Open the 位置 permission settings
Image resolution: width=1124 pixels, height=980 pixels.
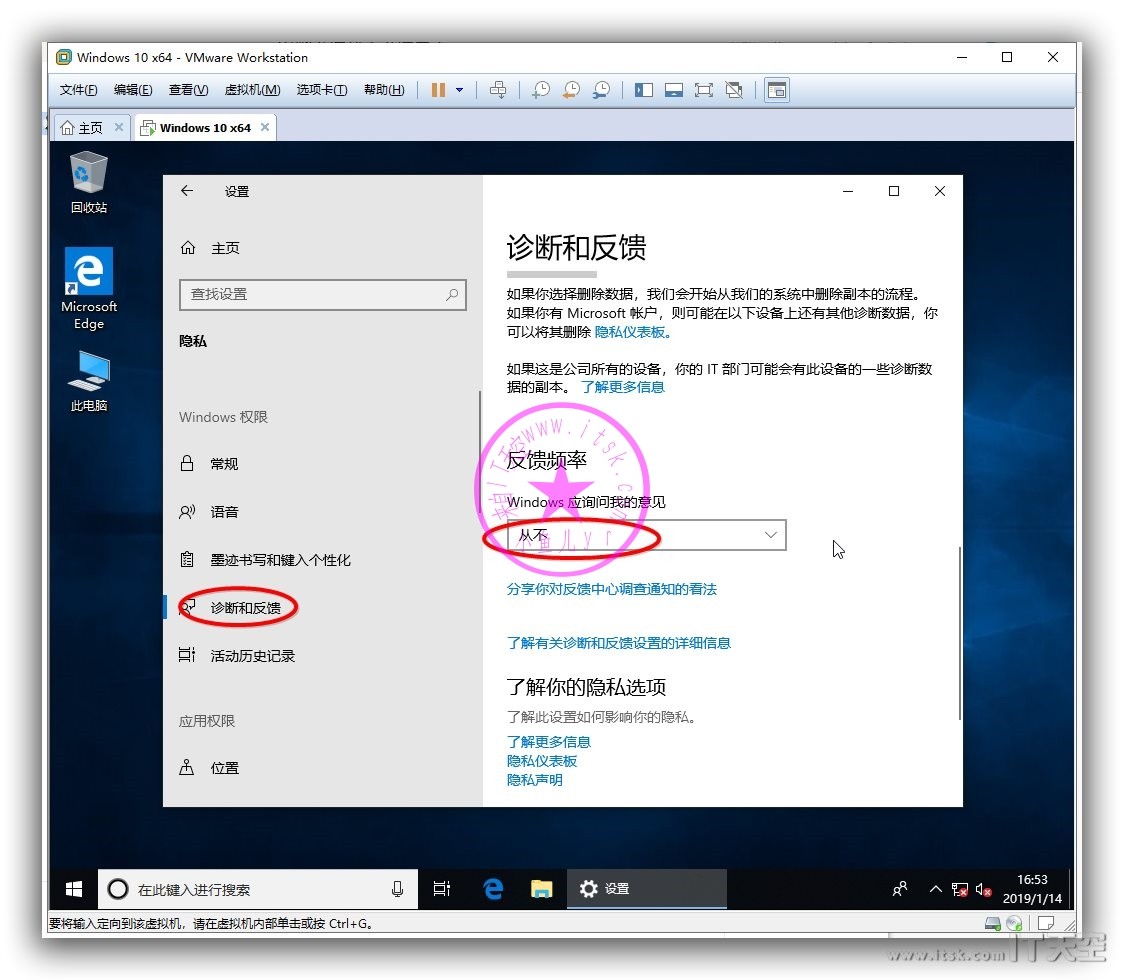click(323, 768)
